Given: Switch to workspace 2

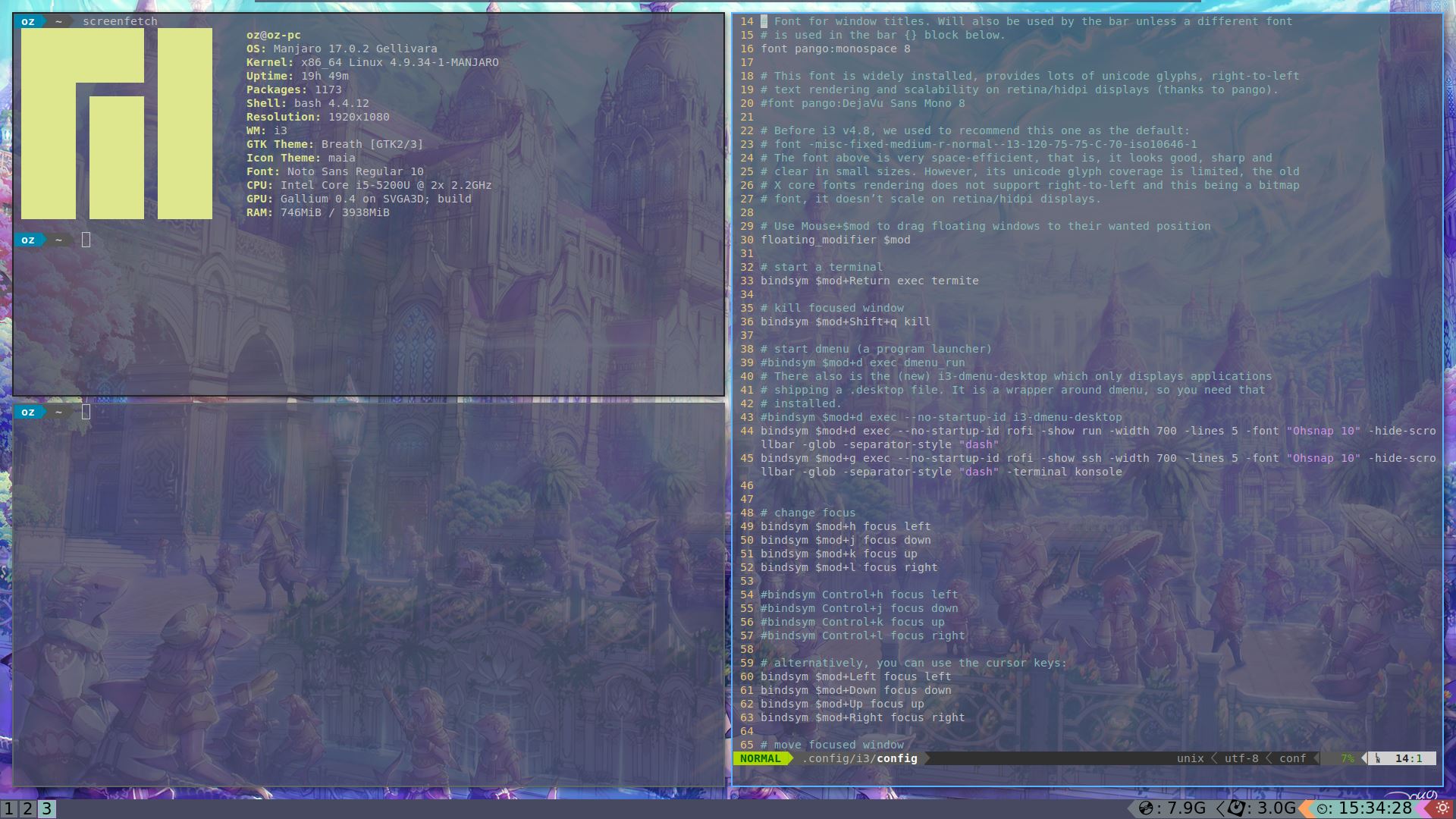Looking at the screenshot, I should pyautogui.click(x=27, y=808).
